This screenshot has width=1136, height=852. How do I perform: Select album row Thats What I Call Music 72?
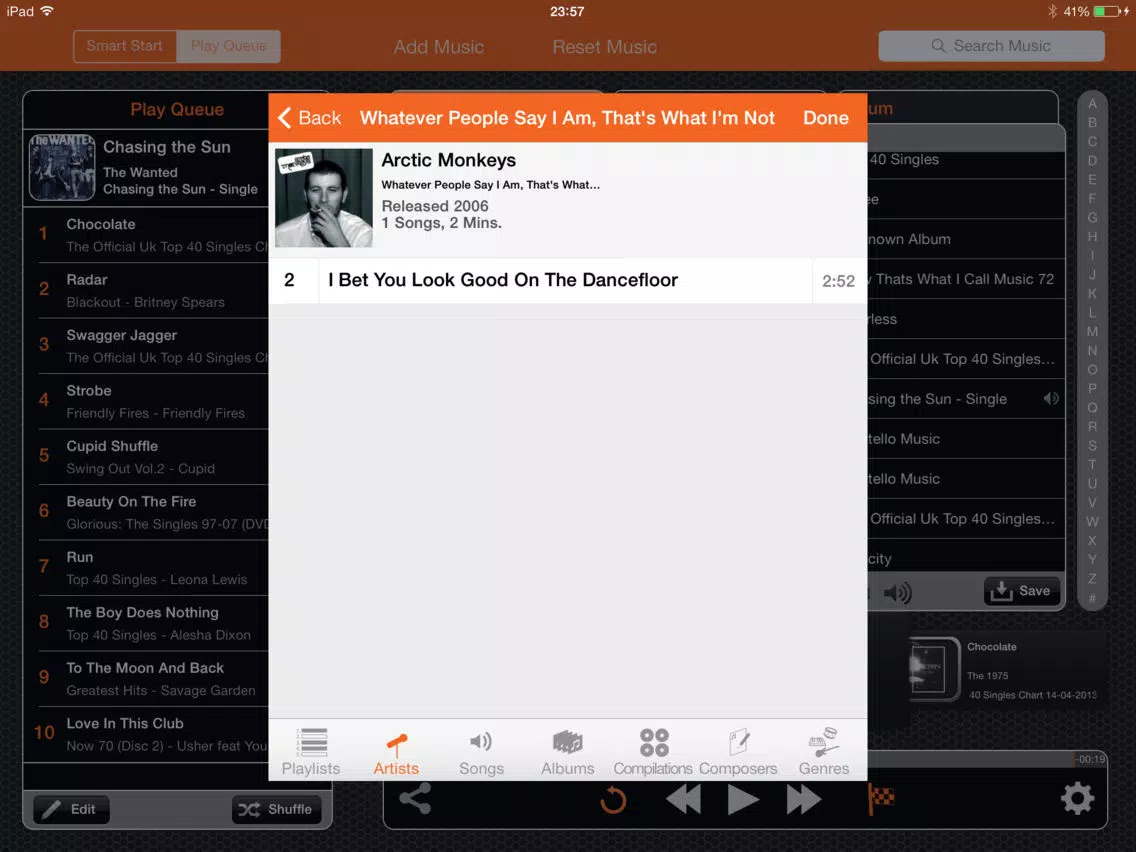pos(966,279)
